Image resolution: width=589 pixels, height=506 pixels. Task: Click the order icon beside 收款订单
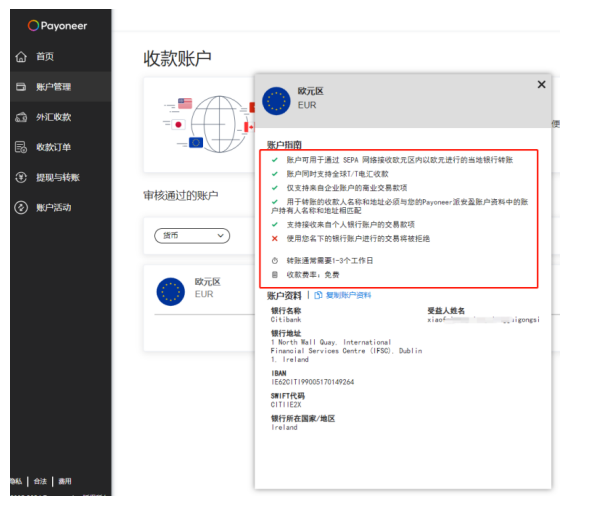[x=21, y=147]
